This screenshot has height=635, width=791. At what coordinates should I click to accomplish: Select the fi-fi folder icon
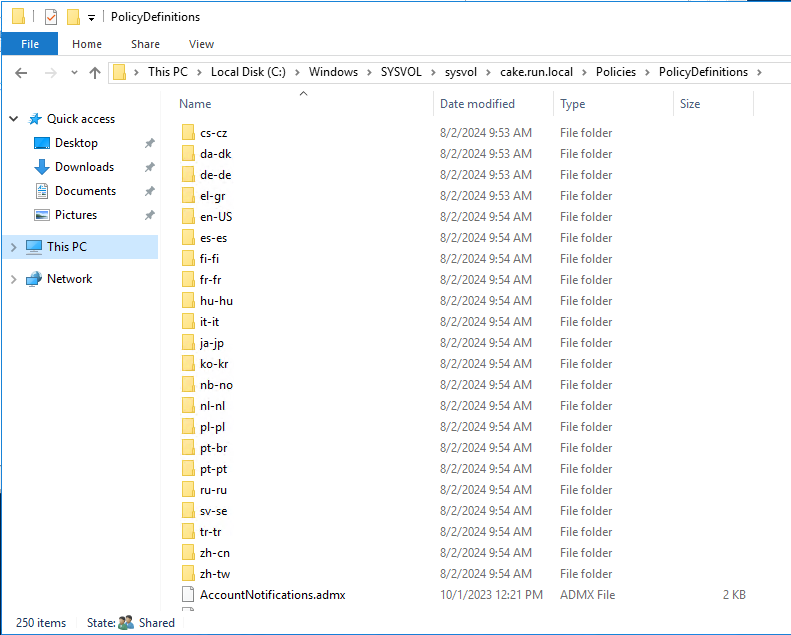pos(188,259)
